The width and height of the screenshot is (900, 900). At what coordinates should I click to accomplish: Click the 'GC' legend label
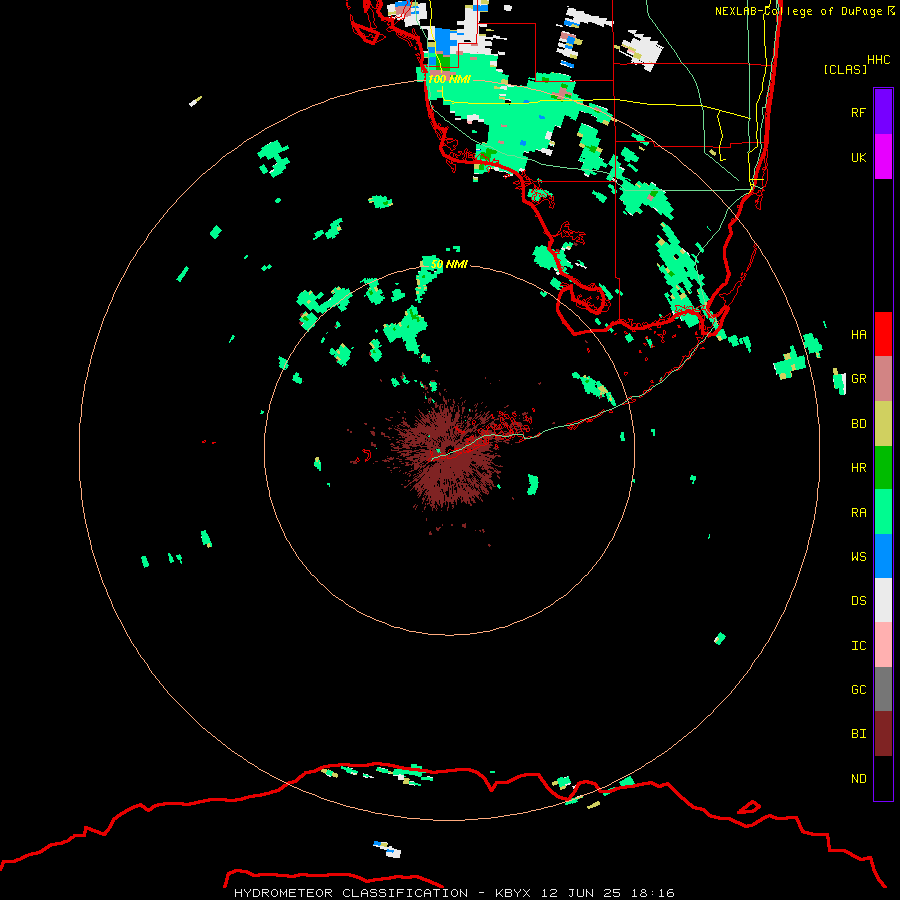(858, 690)
